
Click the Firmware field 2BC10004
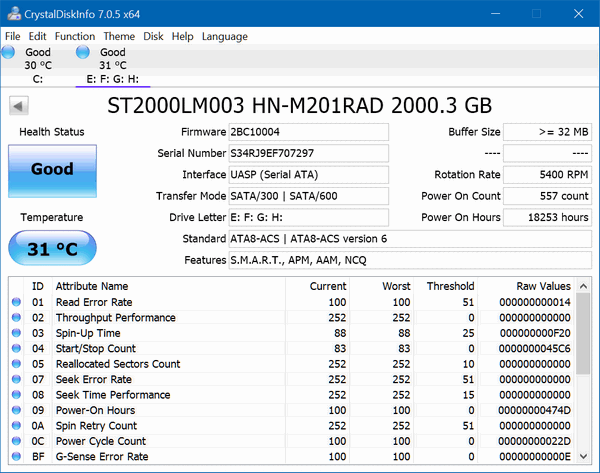coord(308,132)
